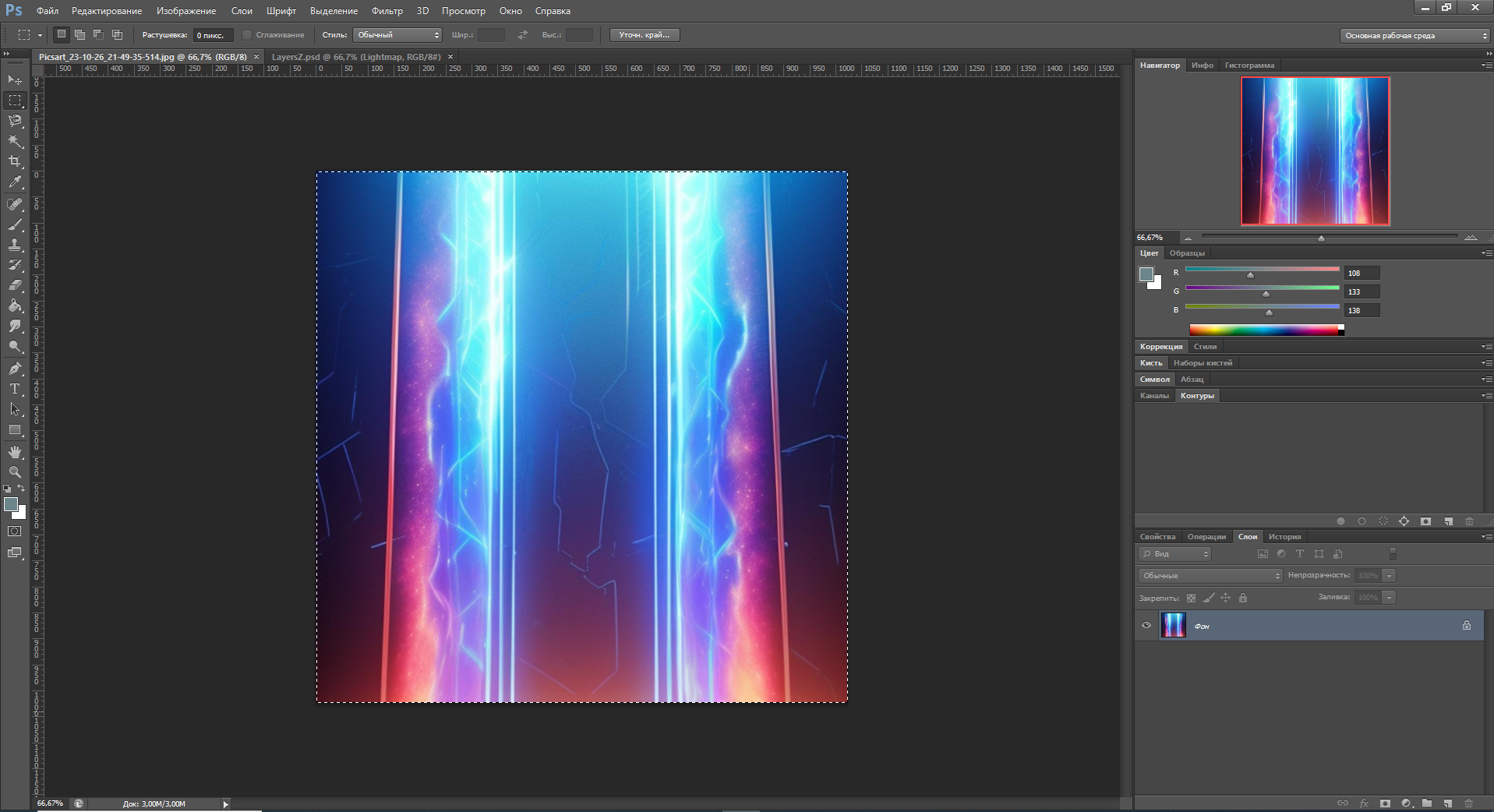Select the Zoom tool in toolbar
This screenshot has width=1494, height=812.
click(x=15, y=472)
